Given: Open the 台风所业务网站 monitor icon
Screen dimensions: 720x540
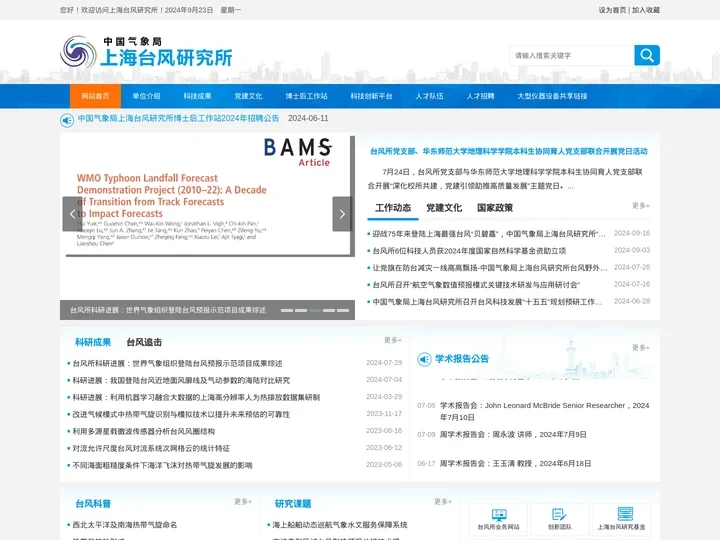Looking at the screenshot, I should tap(499, 519).
